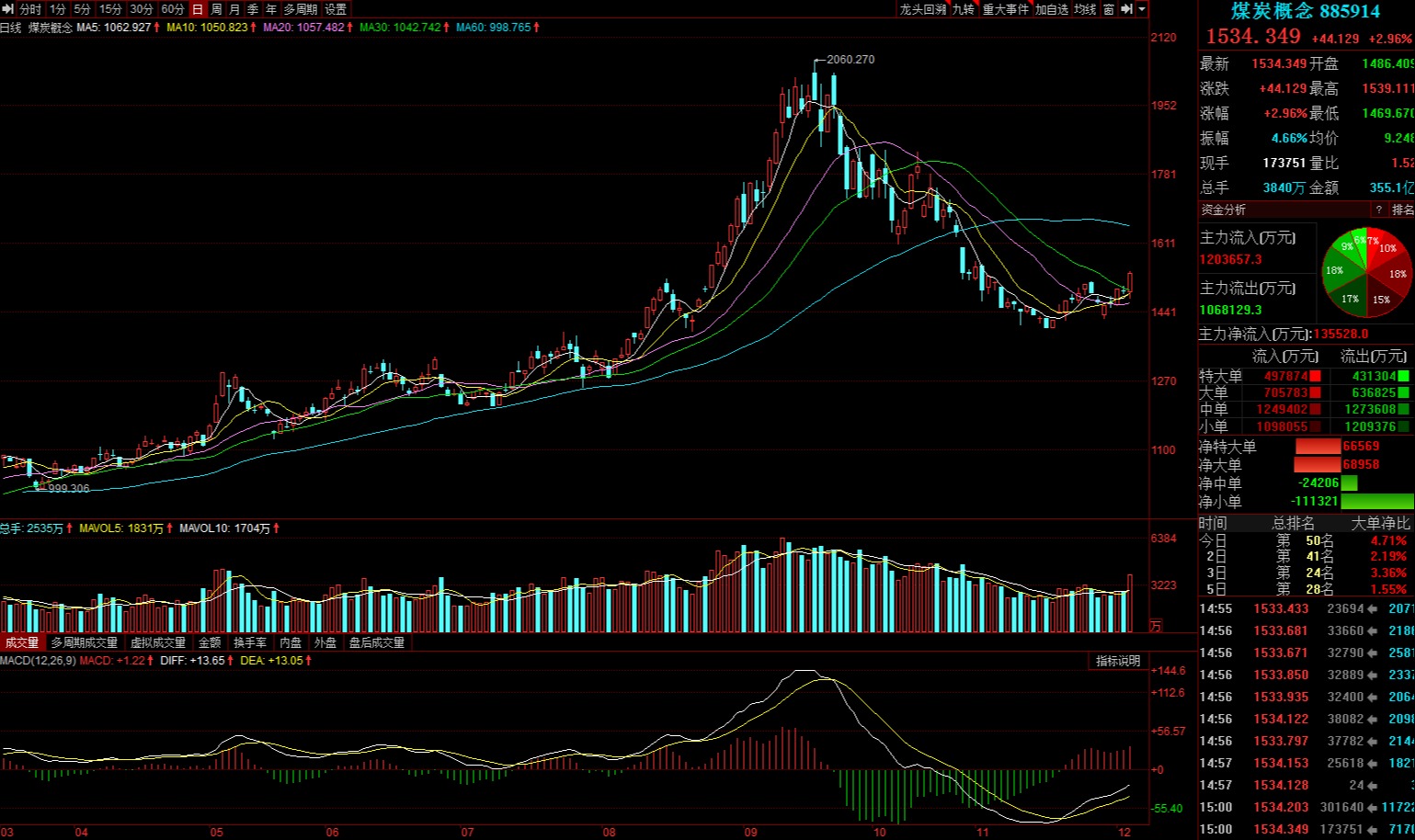Click the 煤炭概念 885914 title

tap(1306, 11)
